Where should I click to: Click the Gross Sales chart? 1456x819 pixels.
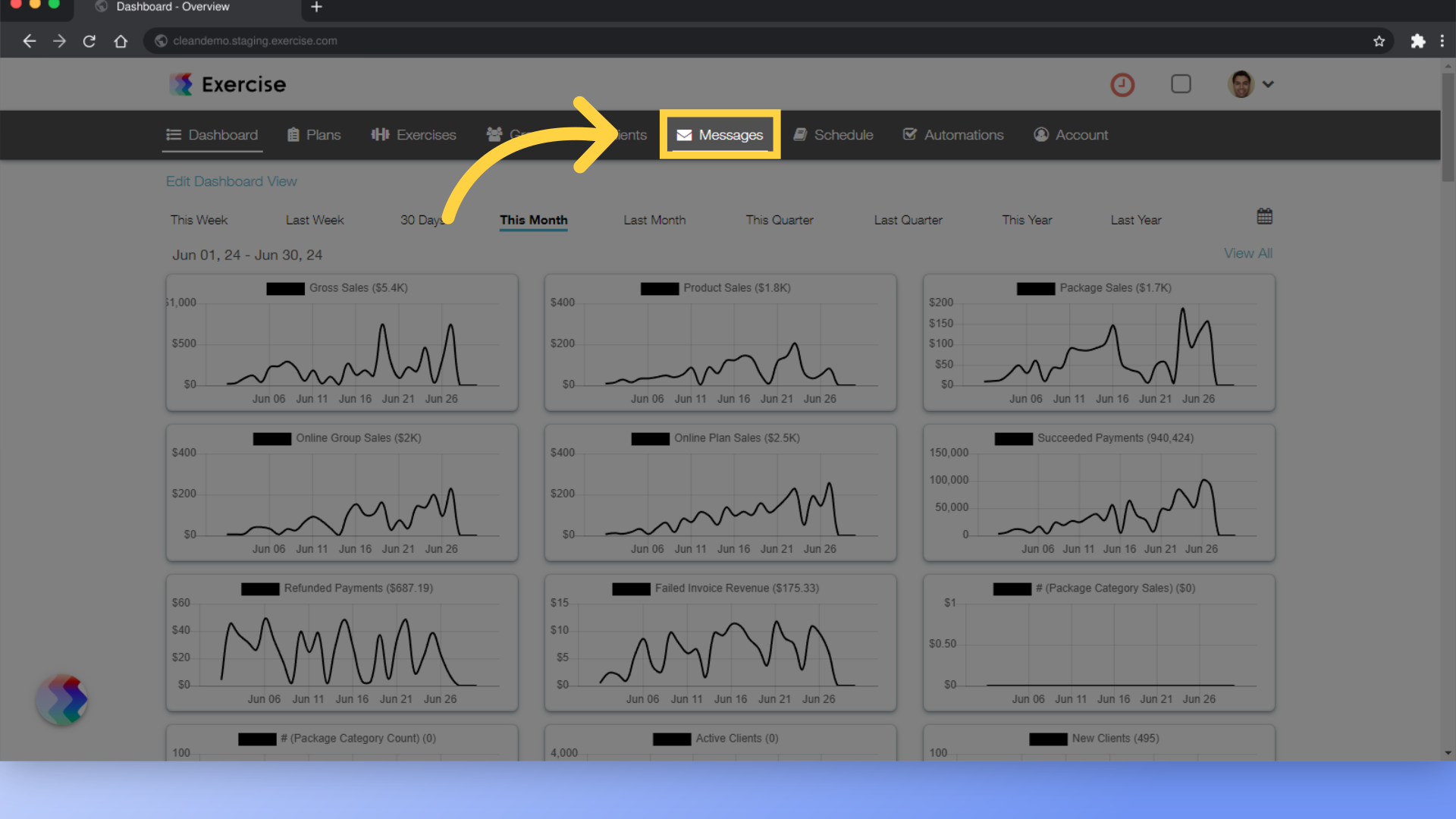pyautogui.click(x=342, y=343)
